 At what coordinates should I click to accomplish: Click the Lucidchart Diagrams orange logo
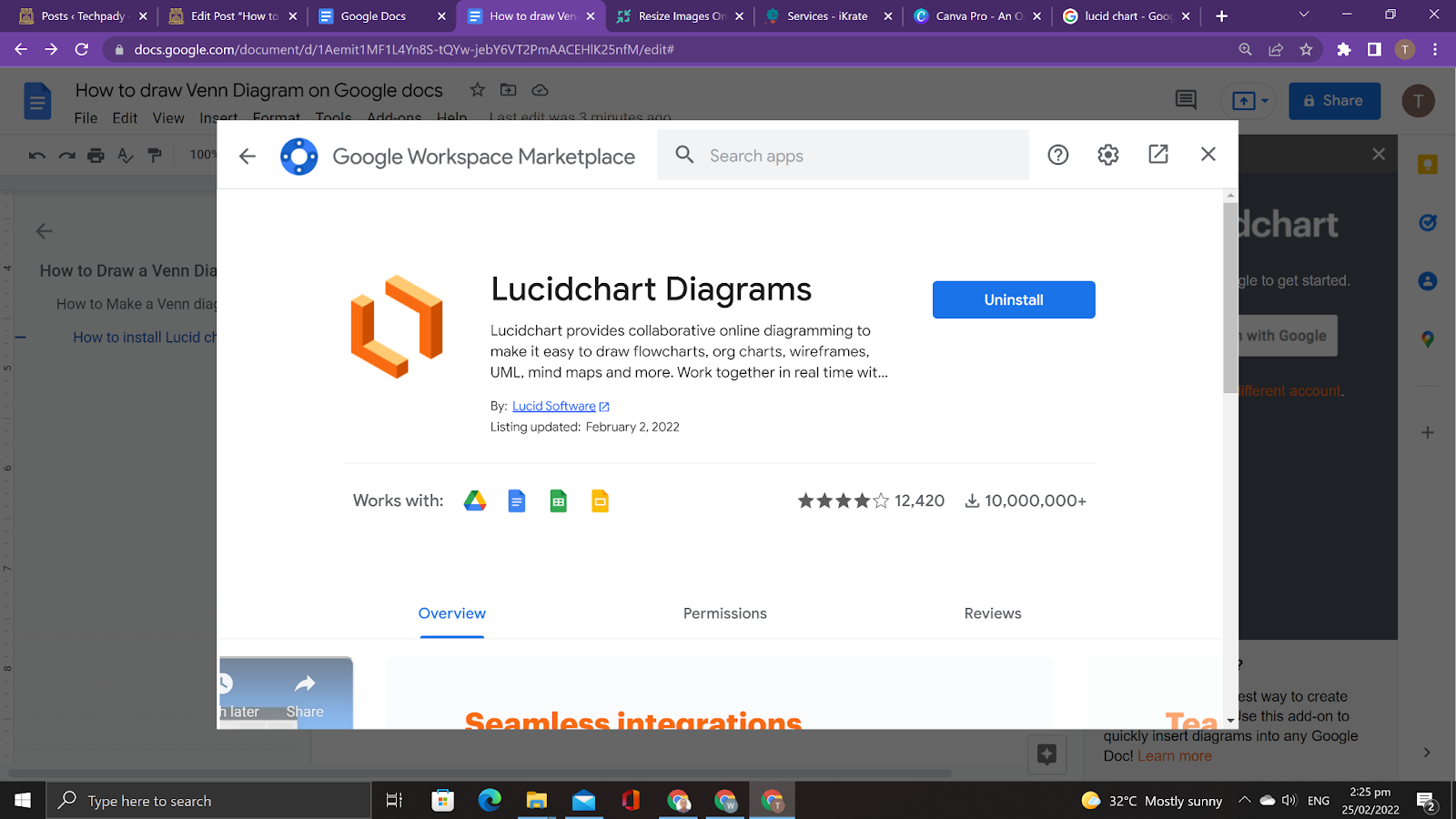pyautogui.click(x=397, y=327)
